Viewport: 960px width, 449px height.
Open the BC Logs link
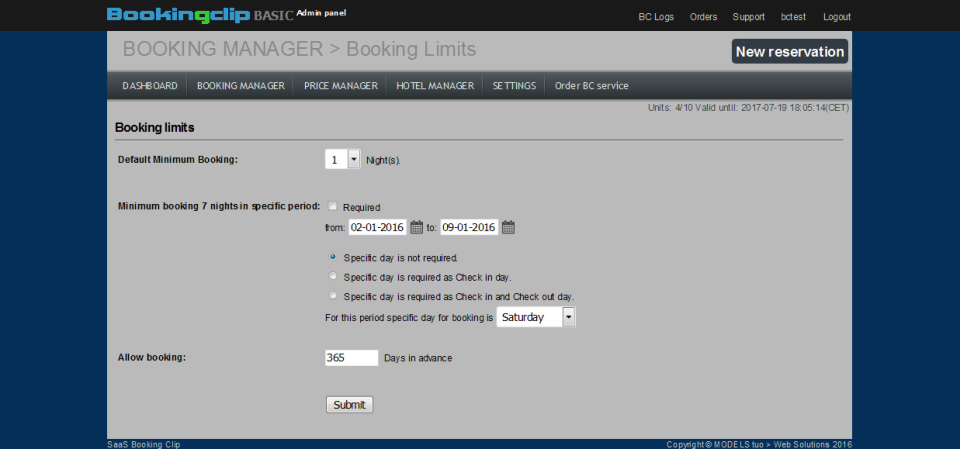coord(656,17)
